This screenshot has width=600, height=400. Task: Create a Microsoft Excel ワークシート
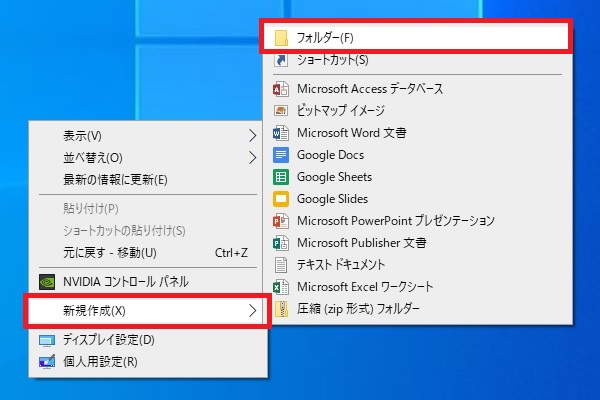417,287
